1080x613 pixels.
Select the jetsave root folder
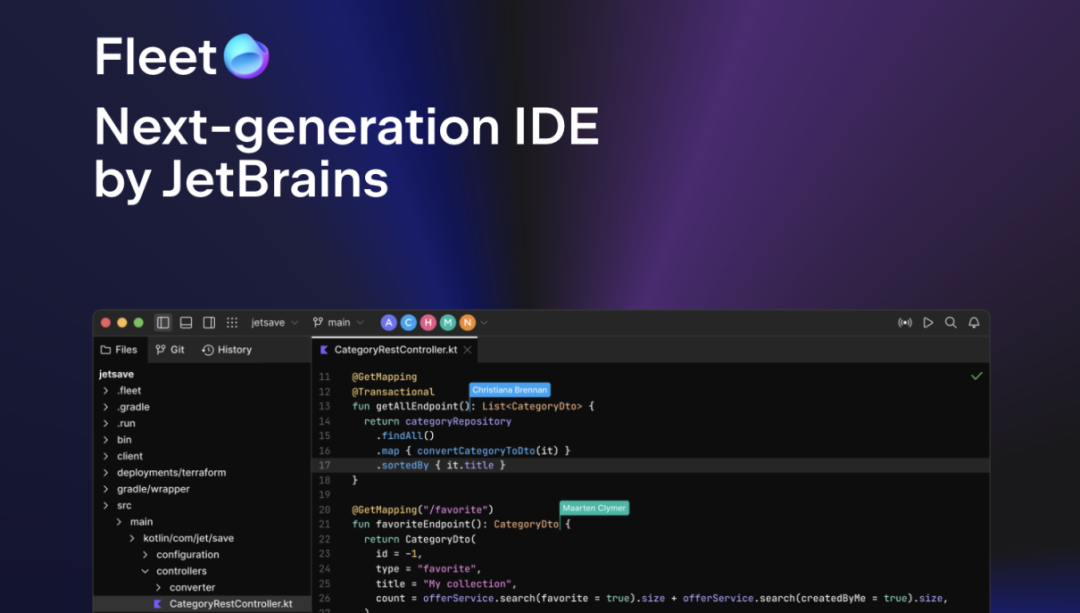tap(116, 374)
